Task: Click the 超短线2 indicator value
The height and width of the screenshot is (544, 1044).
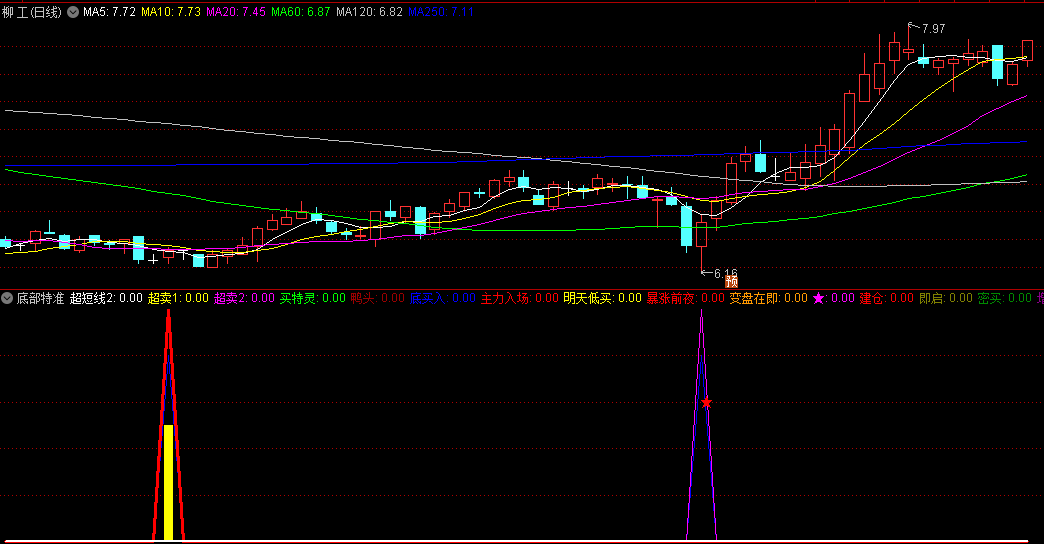Action: click(106, 298)
